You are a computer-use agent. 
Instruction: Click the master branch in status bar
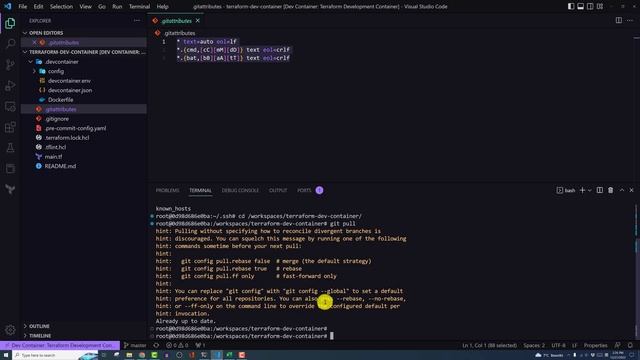coord(135,345)
